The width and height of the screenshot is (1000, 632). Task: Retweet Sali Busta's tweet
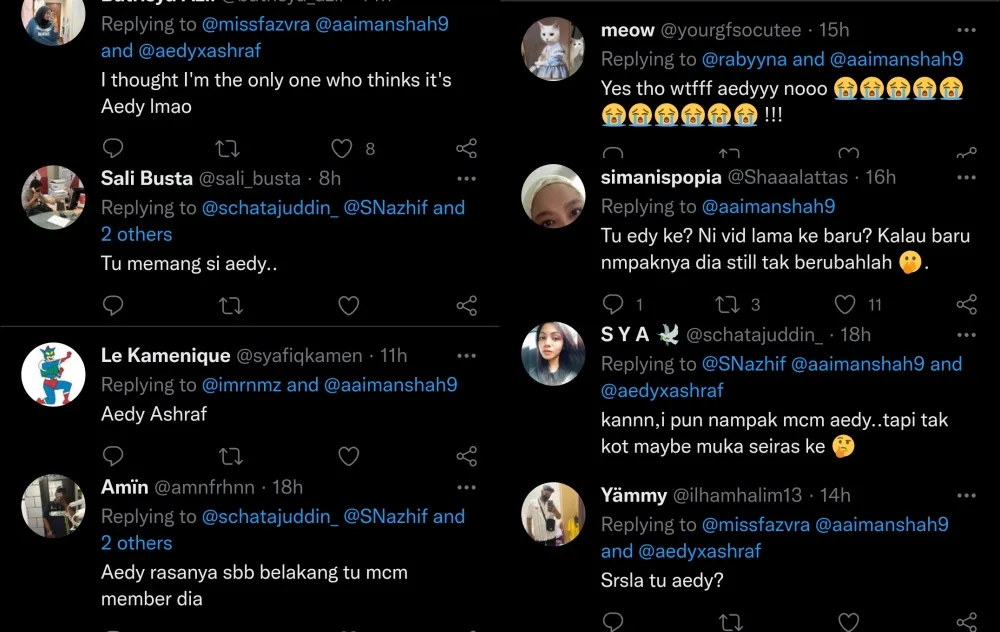(x=230, y=306)
